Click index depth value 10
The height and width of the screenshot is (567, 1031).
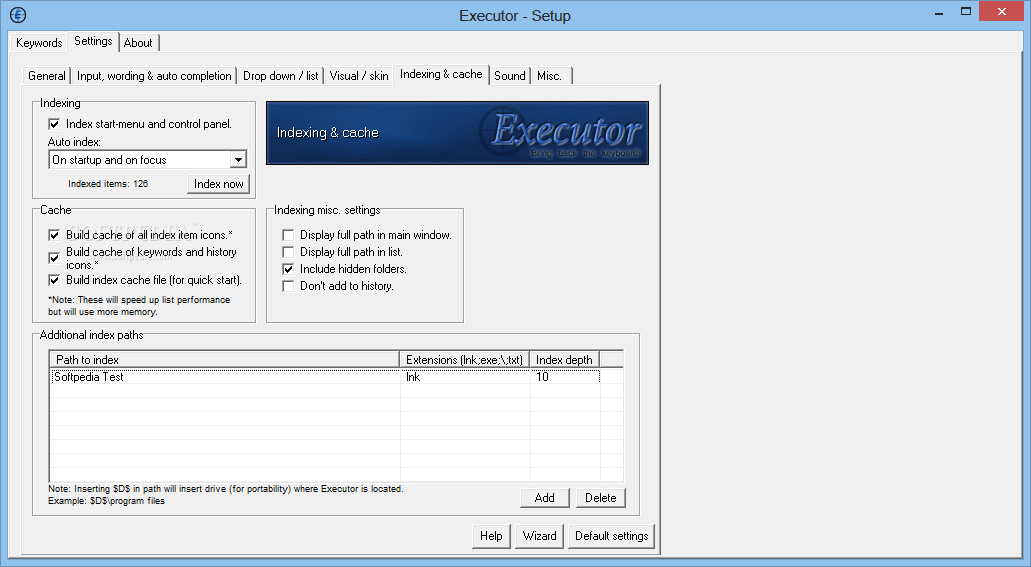[565, 377]
